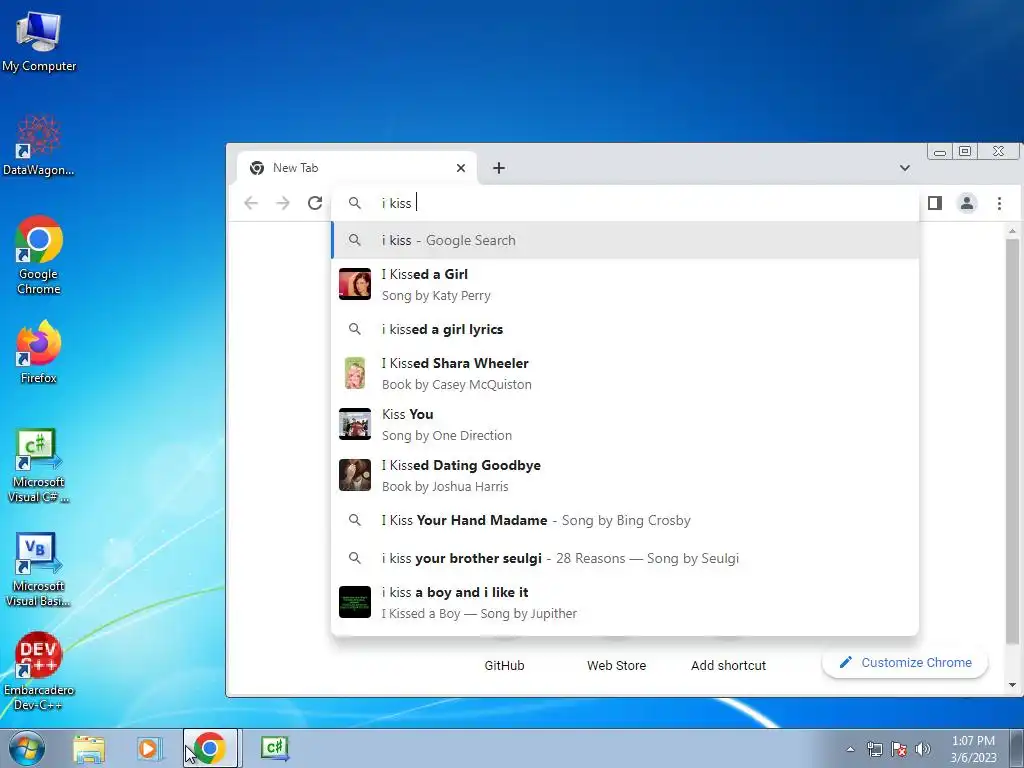Image resolution: width=1024 pixels, height=768 pixels.
Task: Choose 'Kiss You' by One Direction
Action: pos(625,424)
